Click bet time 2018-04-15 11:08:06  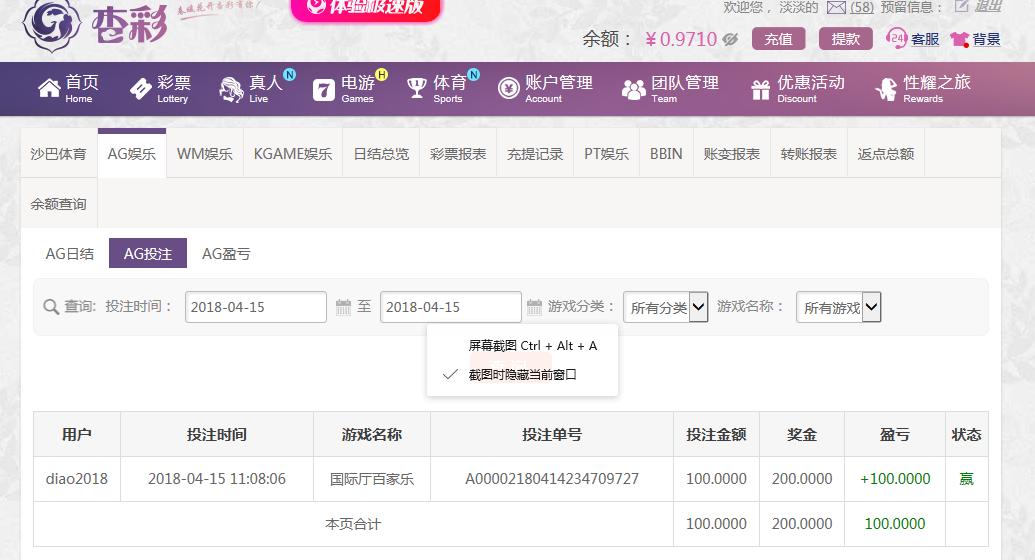(217, 479)
